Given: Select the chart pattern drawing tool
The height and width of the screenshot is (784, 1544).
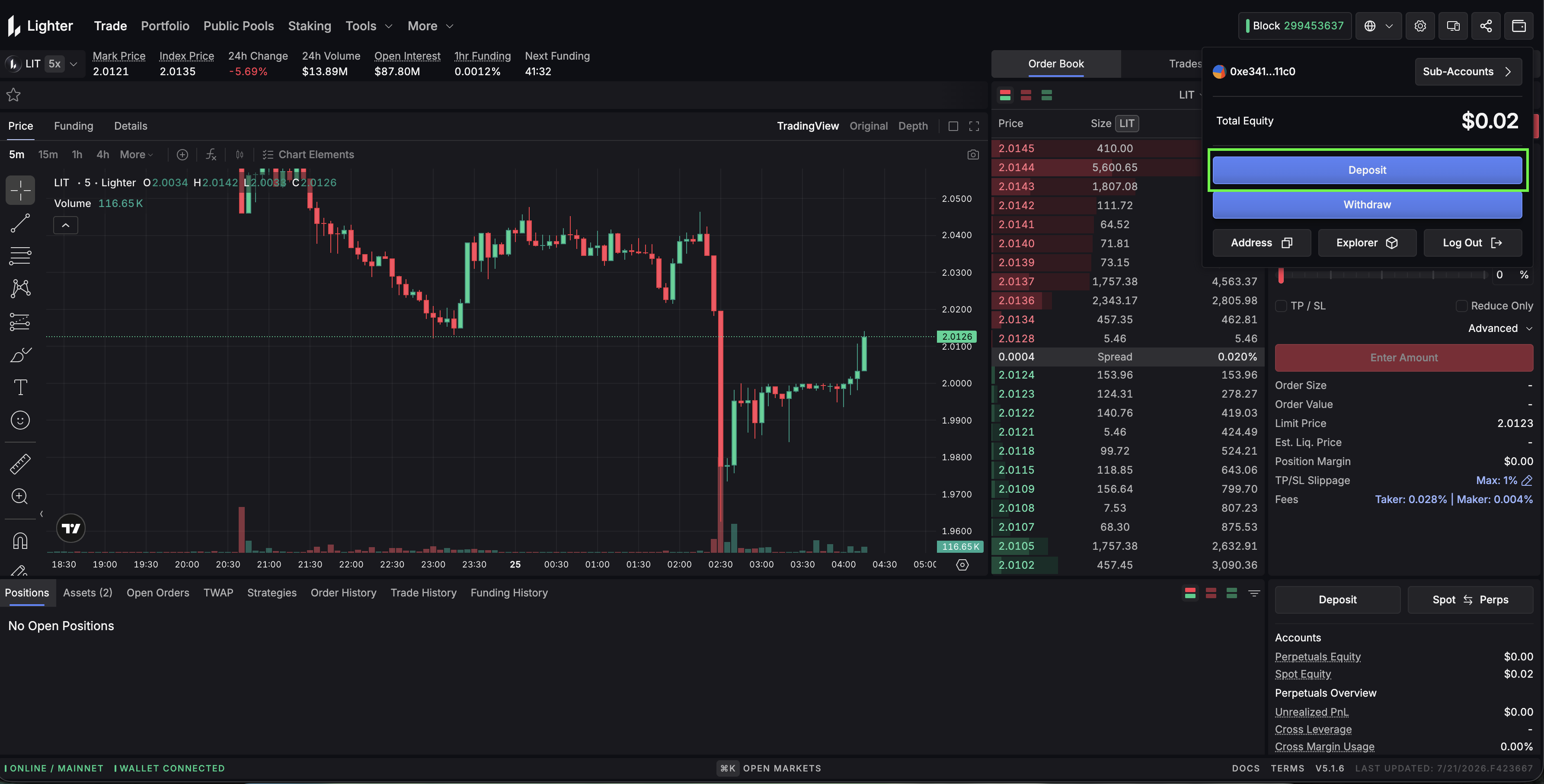Looking at the screenshot, I should (20, 289).
